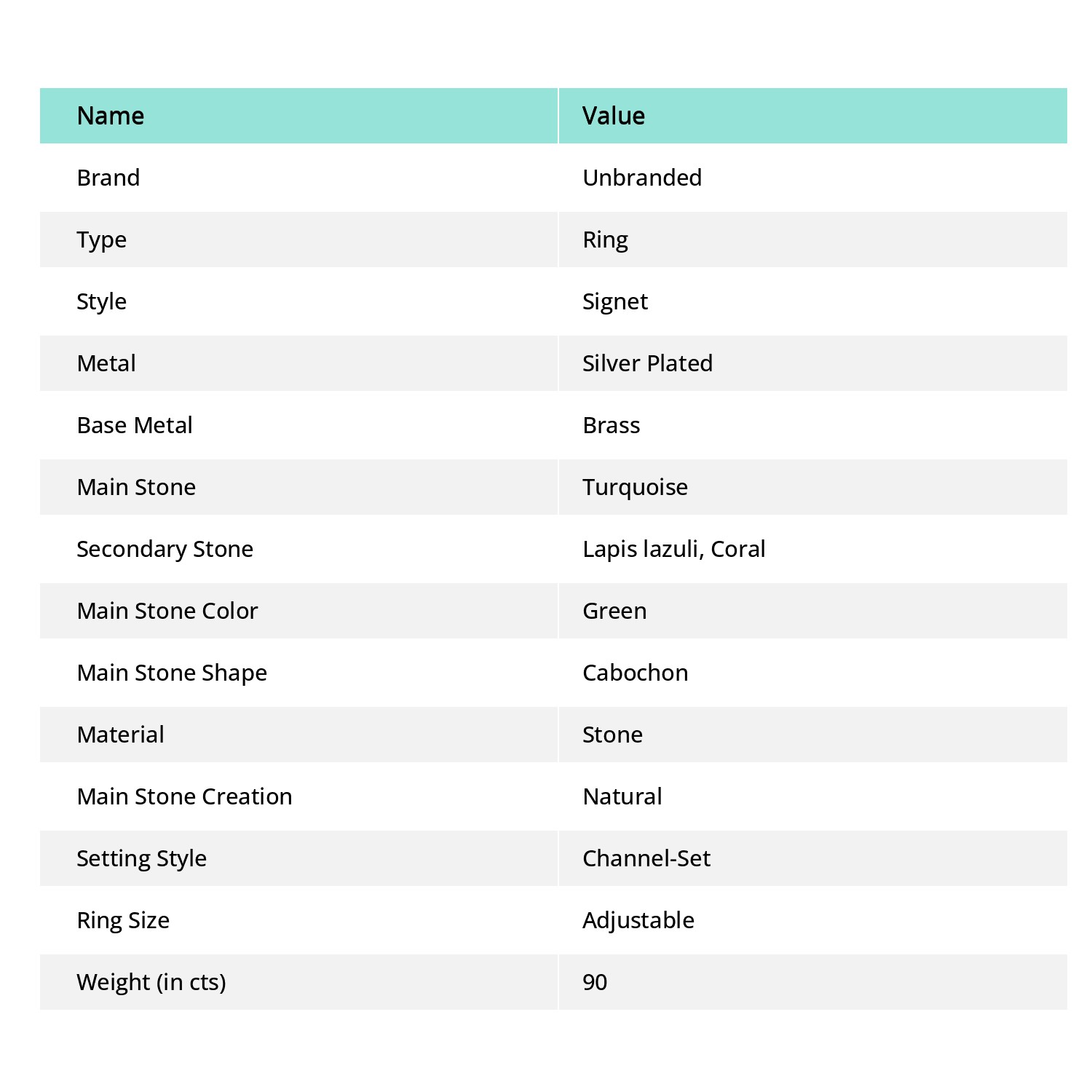Click the Unbranded value cell
1092x1092 pixels.
pos(642,178)
